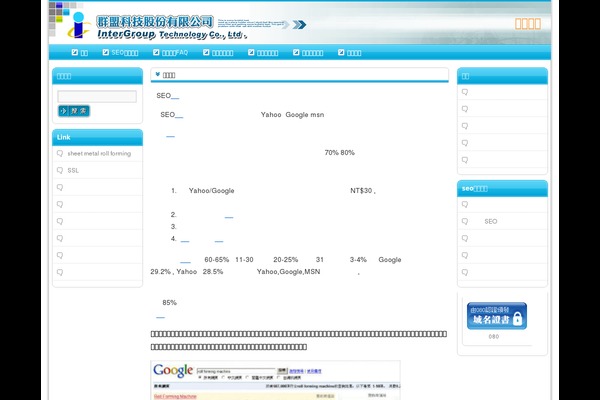The width and height of the screenshot is (600, 400).
Task: Focus the search box in the left sidebar
Action: (x=97, y=96)
